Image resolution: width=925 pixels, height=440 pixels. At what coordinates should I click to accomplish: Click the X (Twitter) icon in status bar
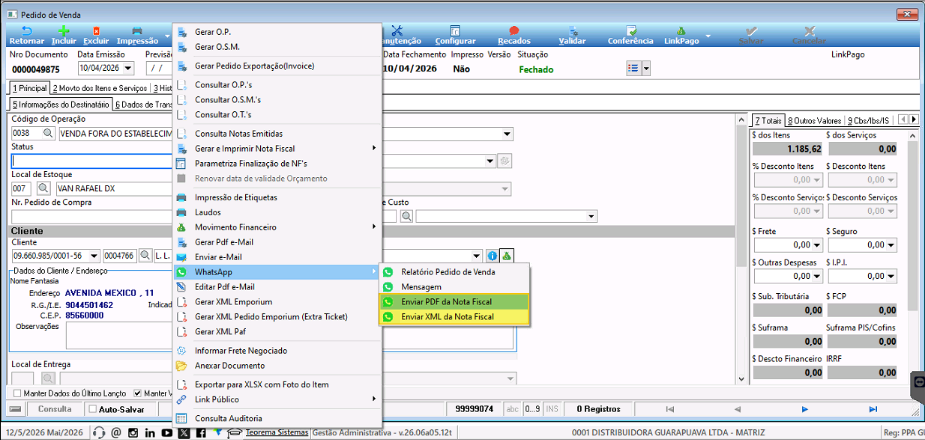[183, 433]
